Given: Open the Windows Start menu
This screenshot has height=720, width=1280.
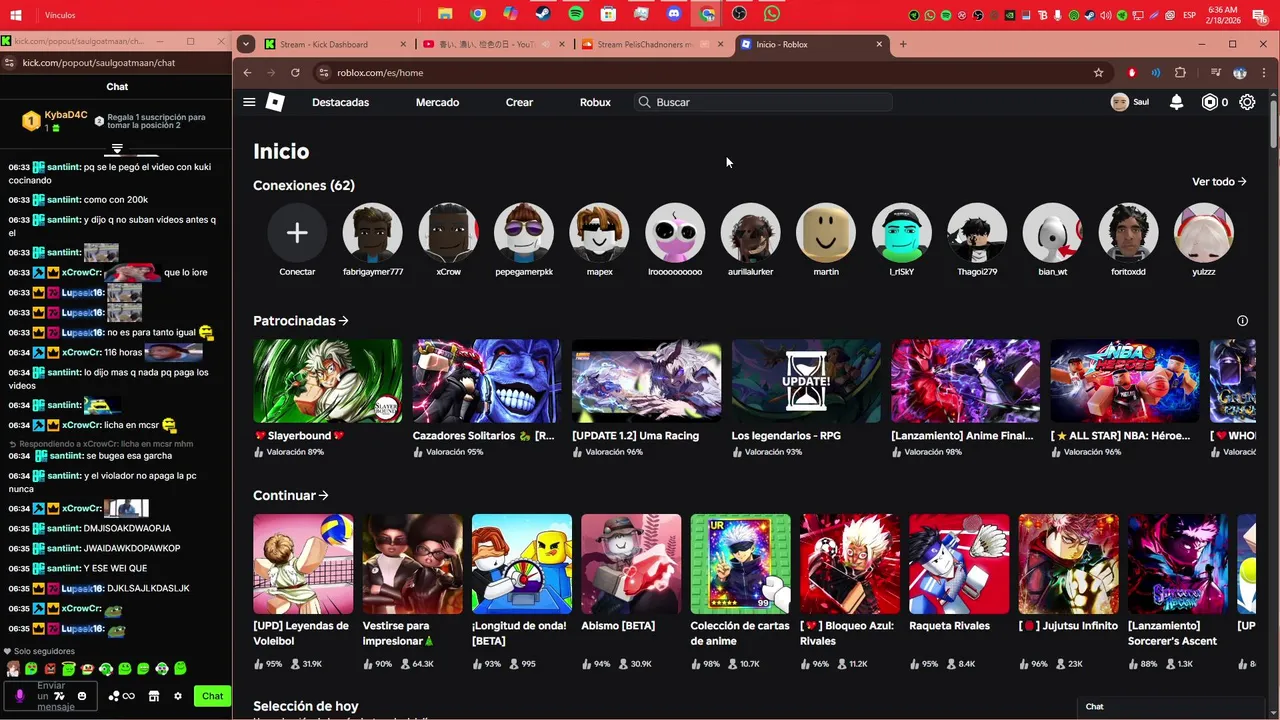Looking at the screenshot, I should click(x=16, y=15).
